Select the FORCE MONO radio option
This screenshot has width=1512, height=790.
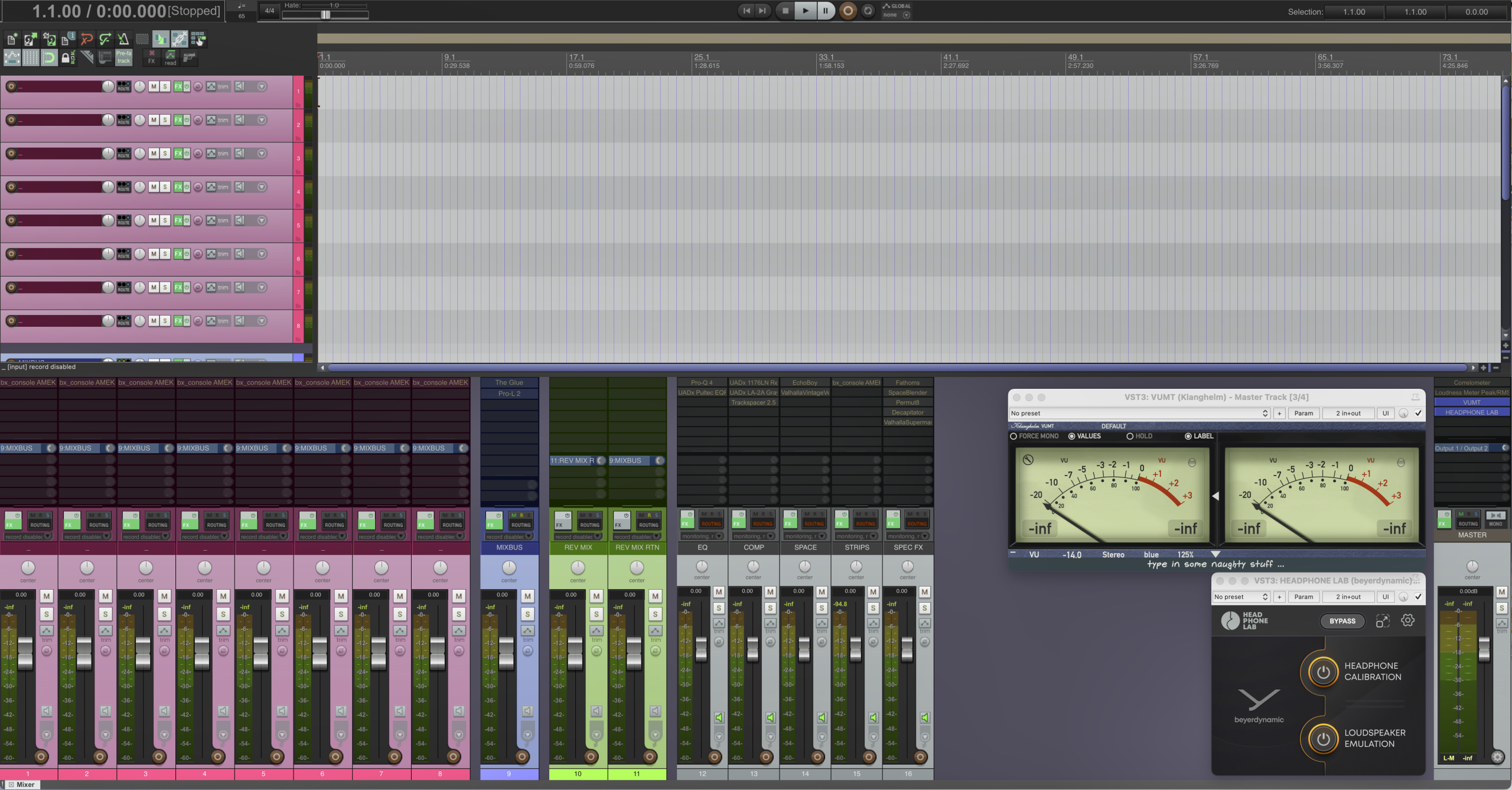(x=1014, y=436)
